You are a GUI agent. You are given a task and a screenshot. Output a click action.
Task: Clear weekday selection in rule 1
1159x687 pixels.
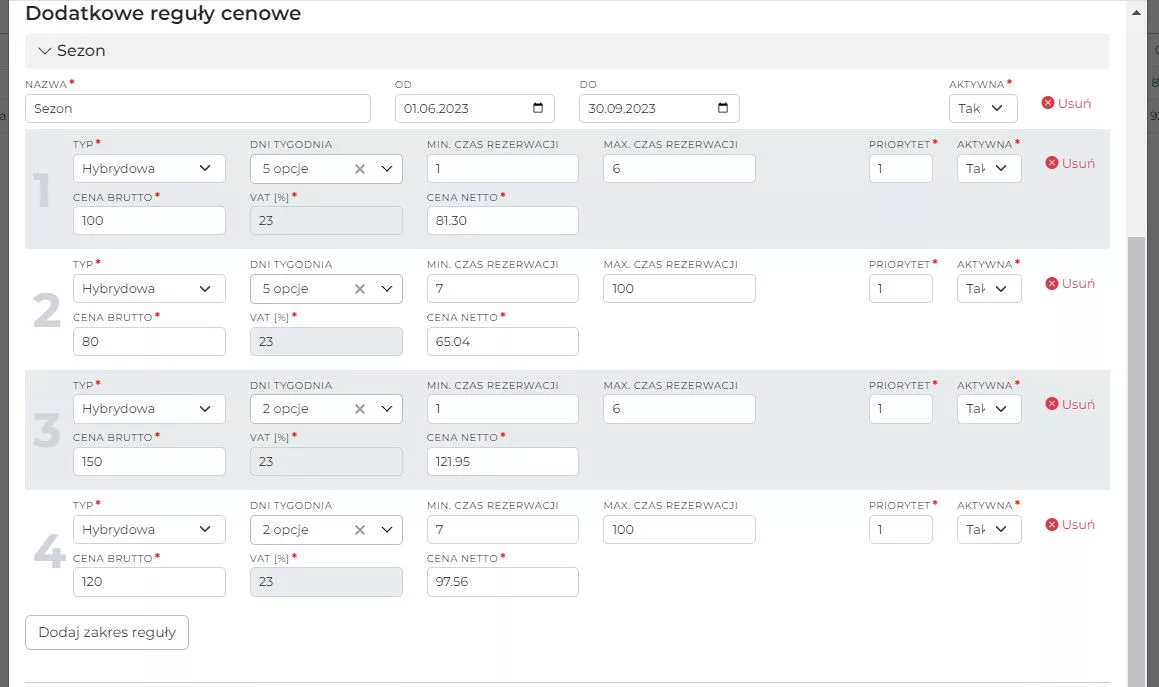pos(360,169)
